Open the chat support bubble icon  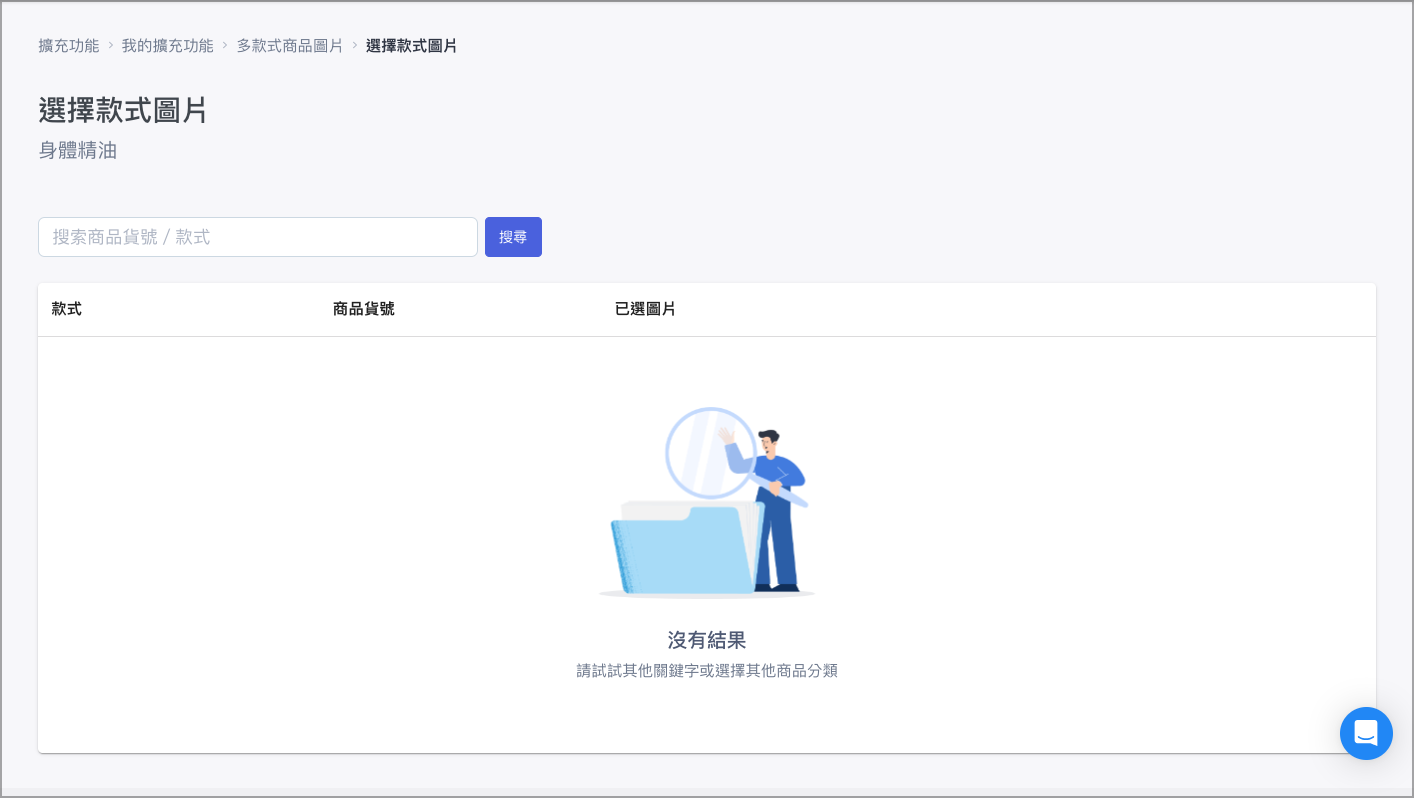pos(1366,733)
